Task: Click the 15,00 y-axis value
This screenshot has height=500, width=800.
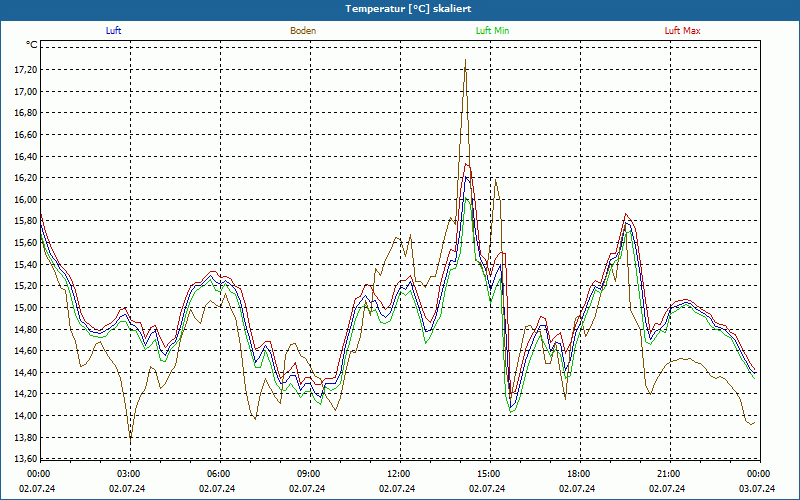Action: 26,308
